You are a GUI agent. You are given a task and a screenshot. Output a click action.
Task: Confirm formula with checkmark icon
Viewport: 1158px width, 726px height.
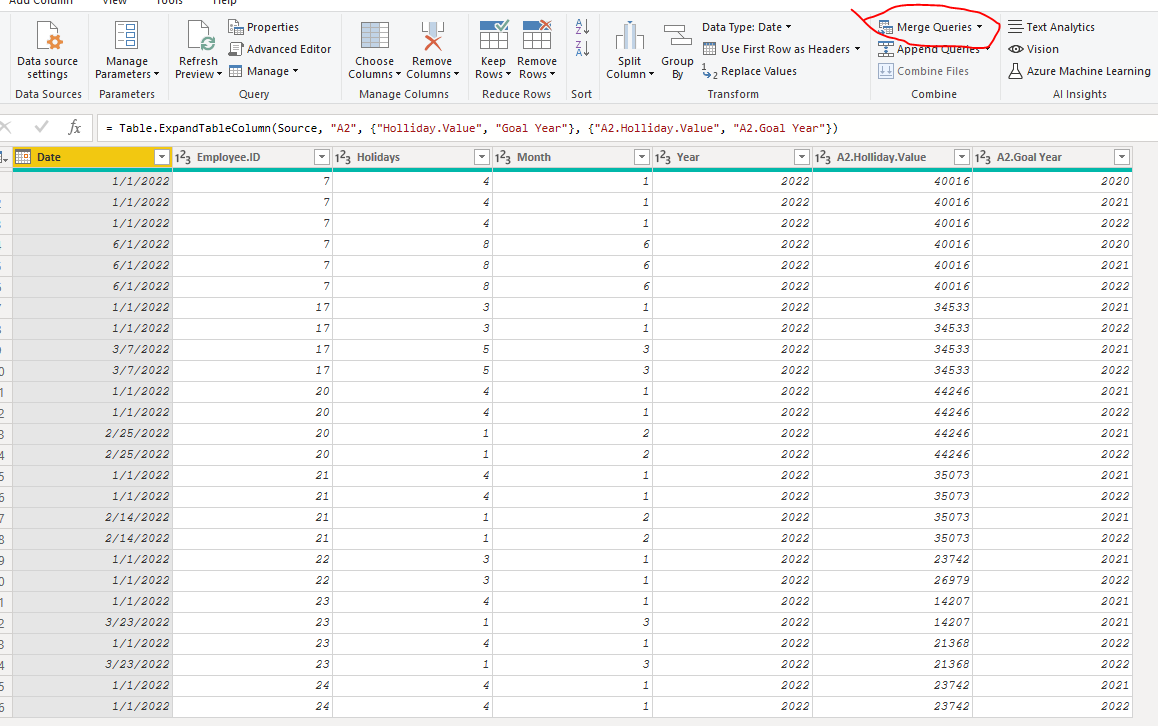(41, 127)
